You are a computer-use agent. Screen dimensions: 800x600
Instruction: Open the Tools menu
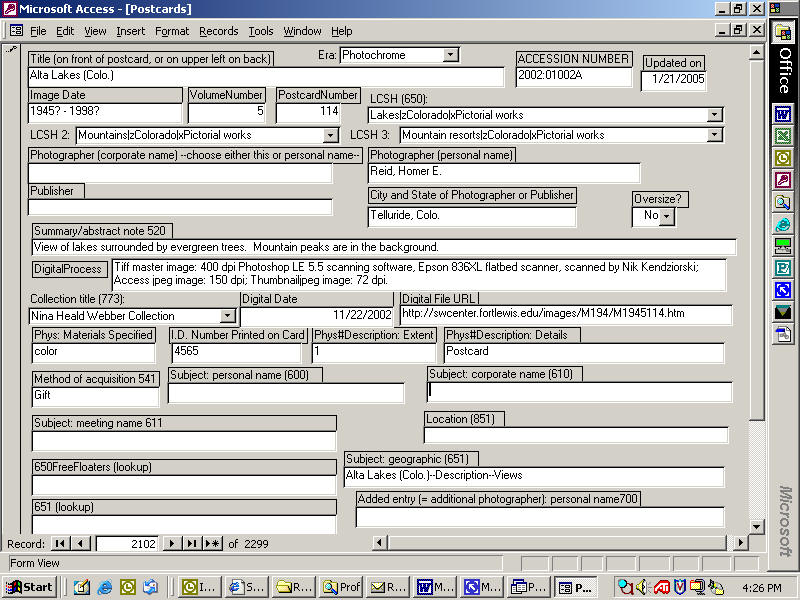(x=260, y=31)
